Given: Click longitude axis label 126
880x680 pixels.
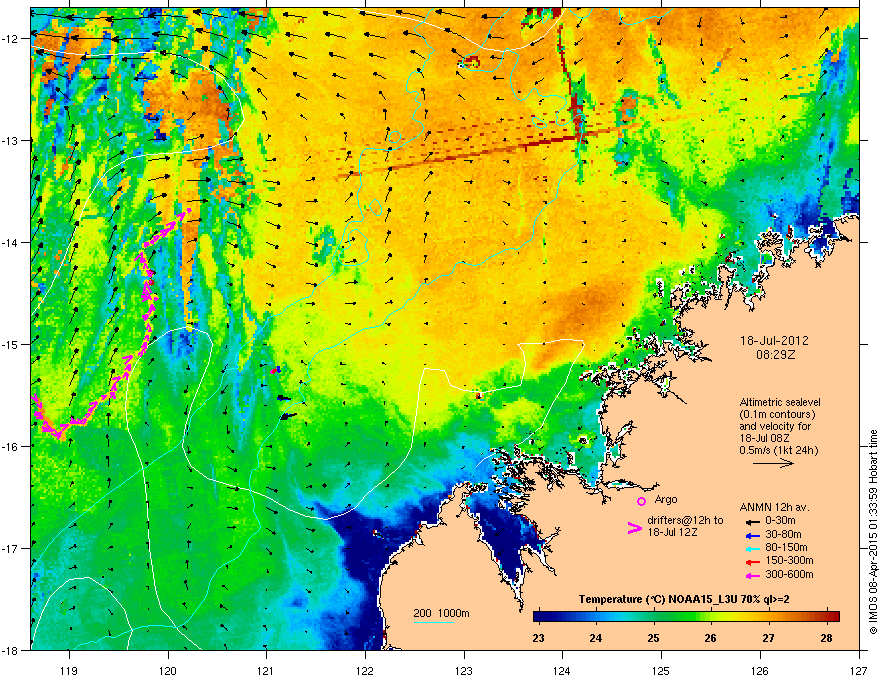Looking at the screenshot, I should point(760,670).
